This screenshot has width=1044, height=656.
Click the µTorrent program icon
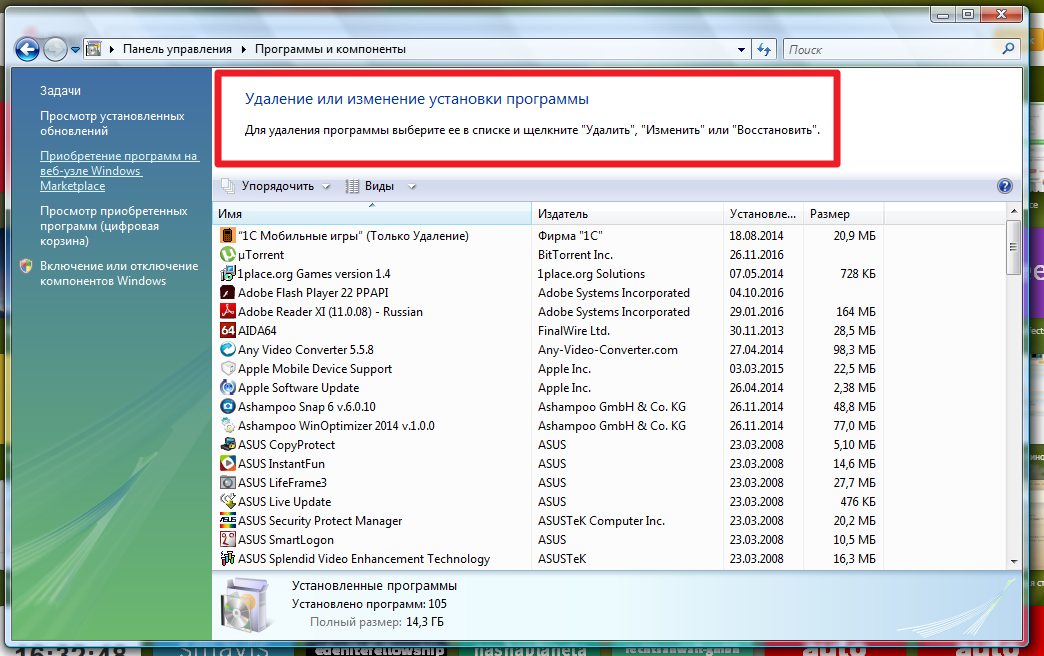point(228,254)
